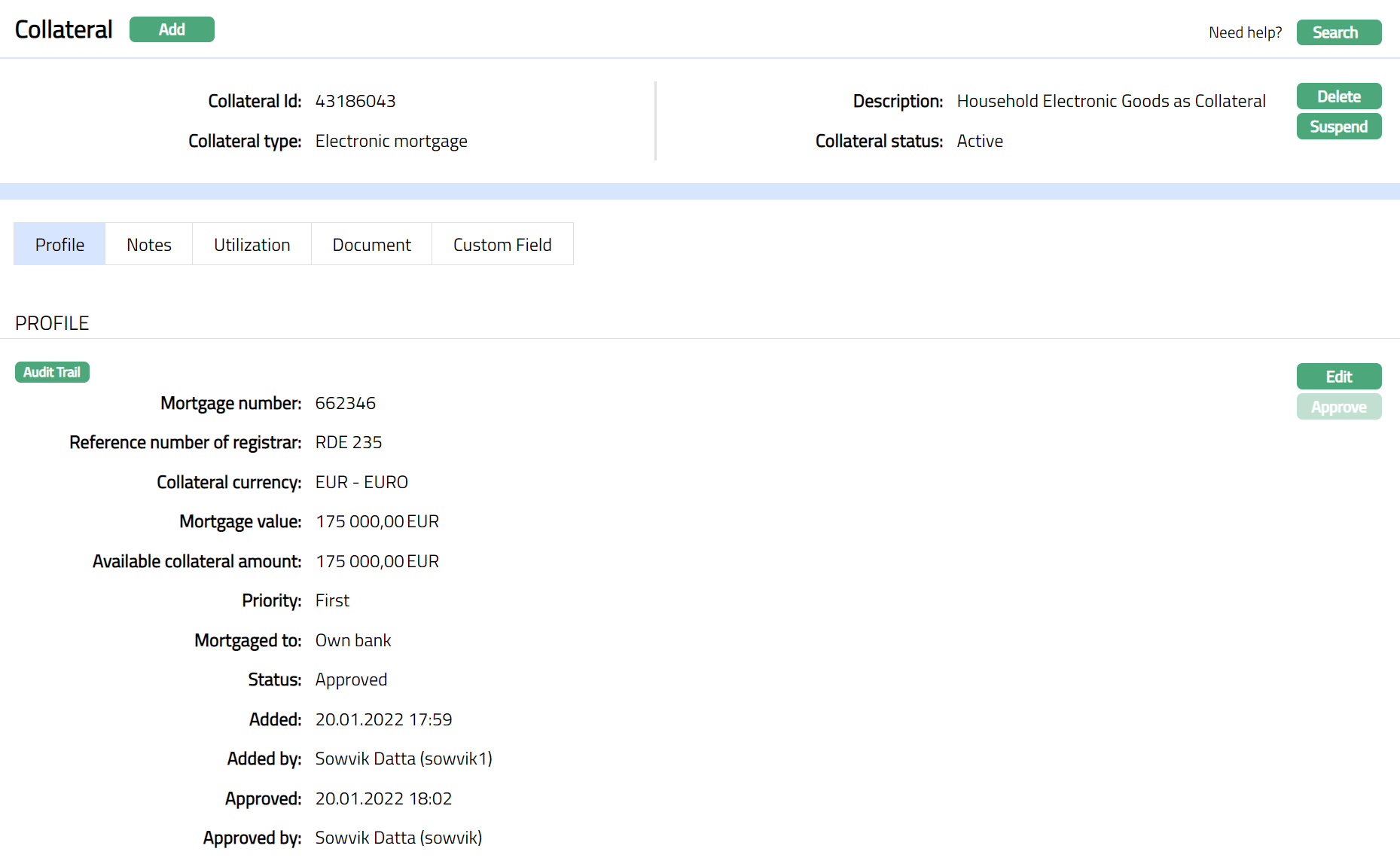Edit the profile details
Screen dimensions: 1400x864
click(x=1338, y=377)
